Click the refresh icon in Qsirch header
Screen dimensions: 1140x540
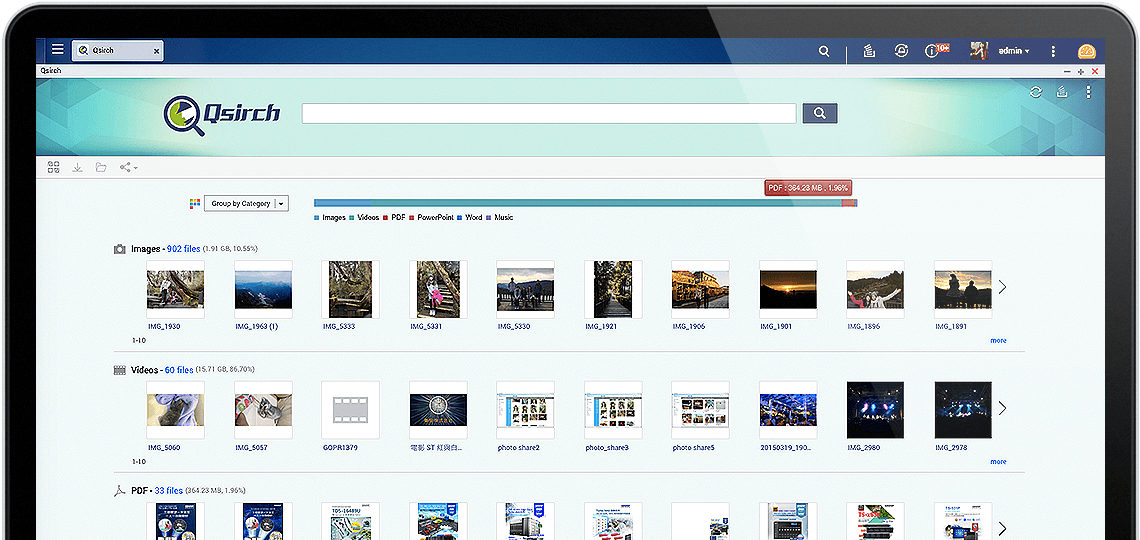pos(1036,92)
